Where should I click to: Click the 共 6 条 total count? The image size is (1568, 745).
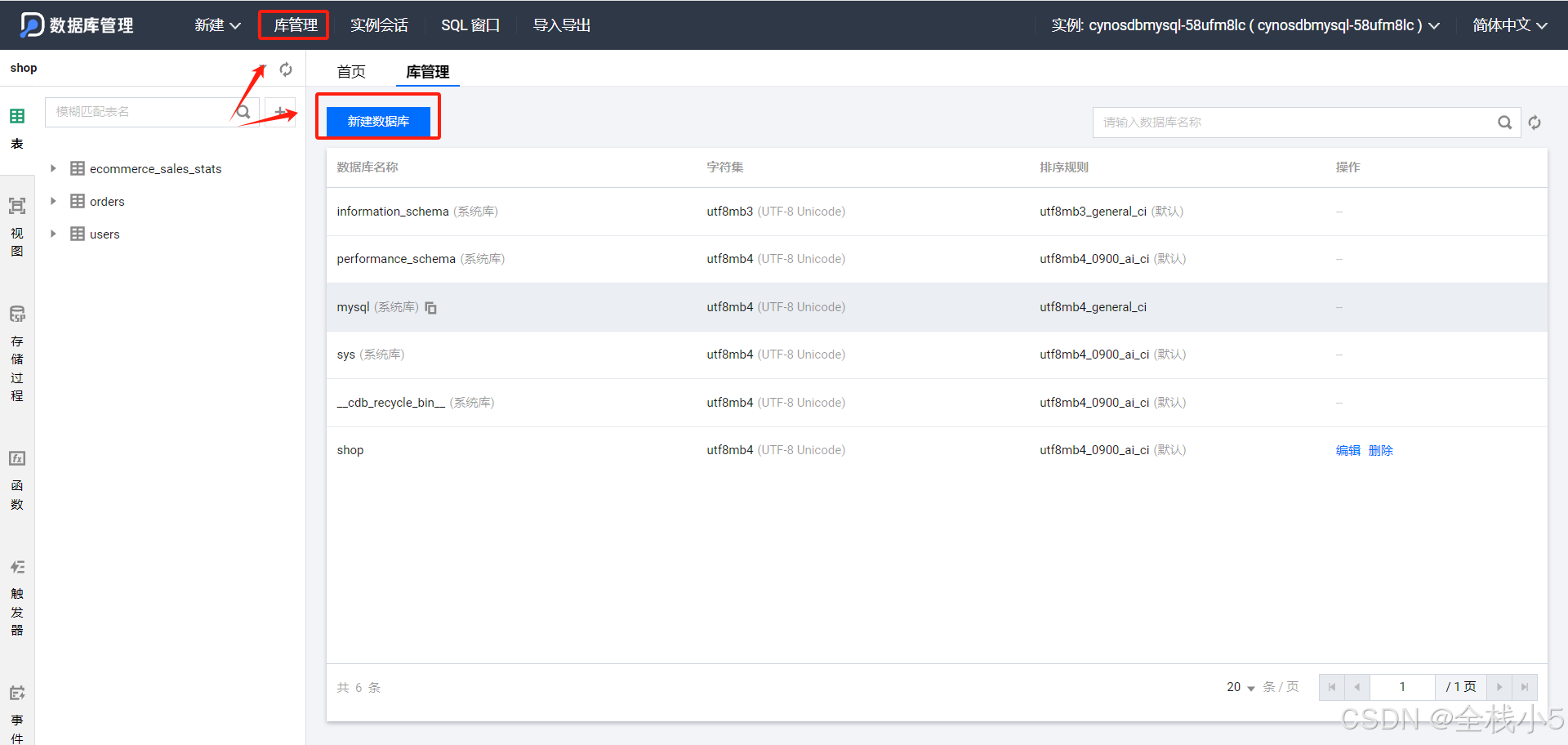[359, 688]
